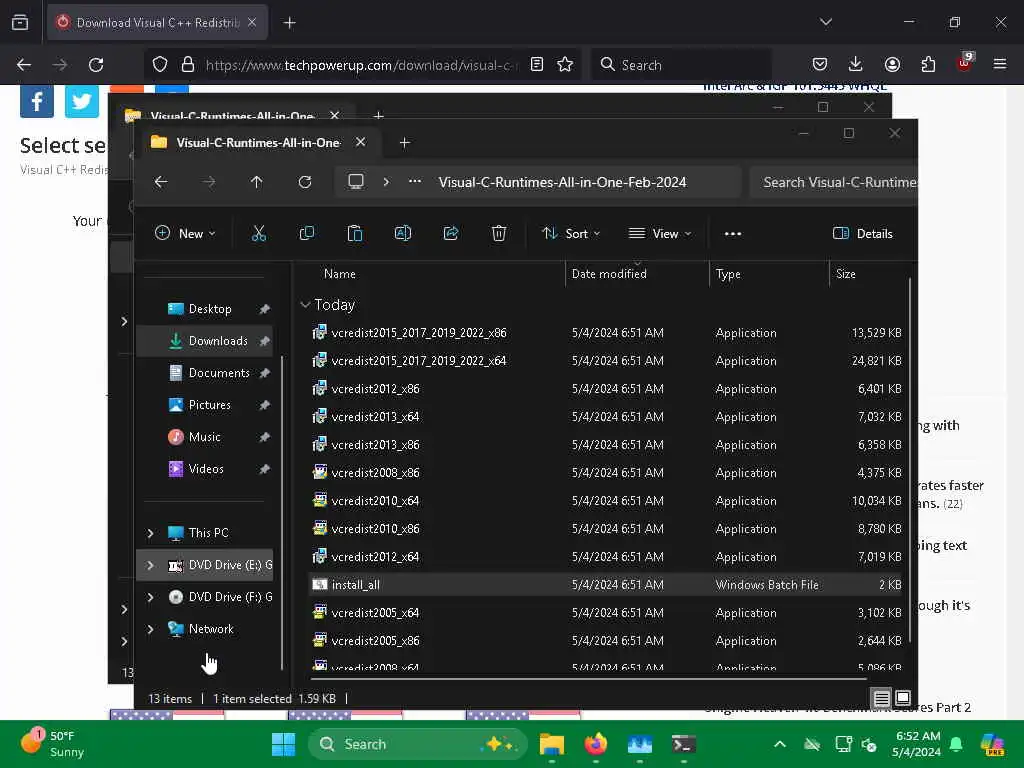
Task: Unpin Desktop using its pin icon
Action: [264, 309]
